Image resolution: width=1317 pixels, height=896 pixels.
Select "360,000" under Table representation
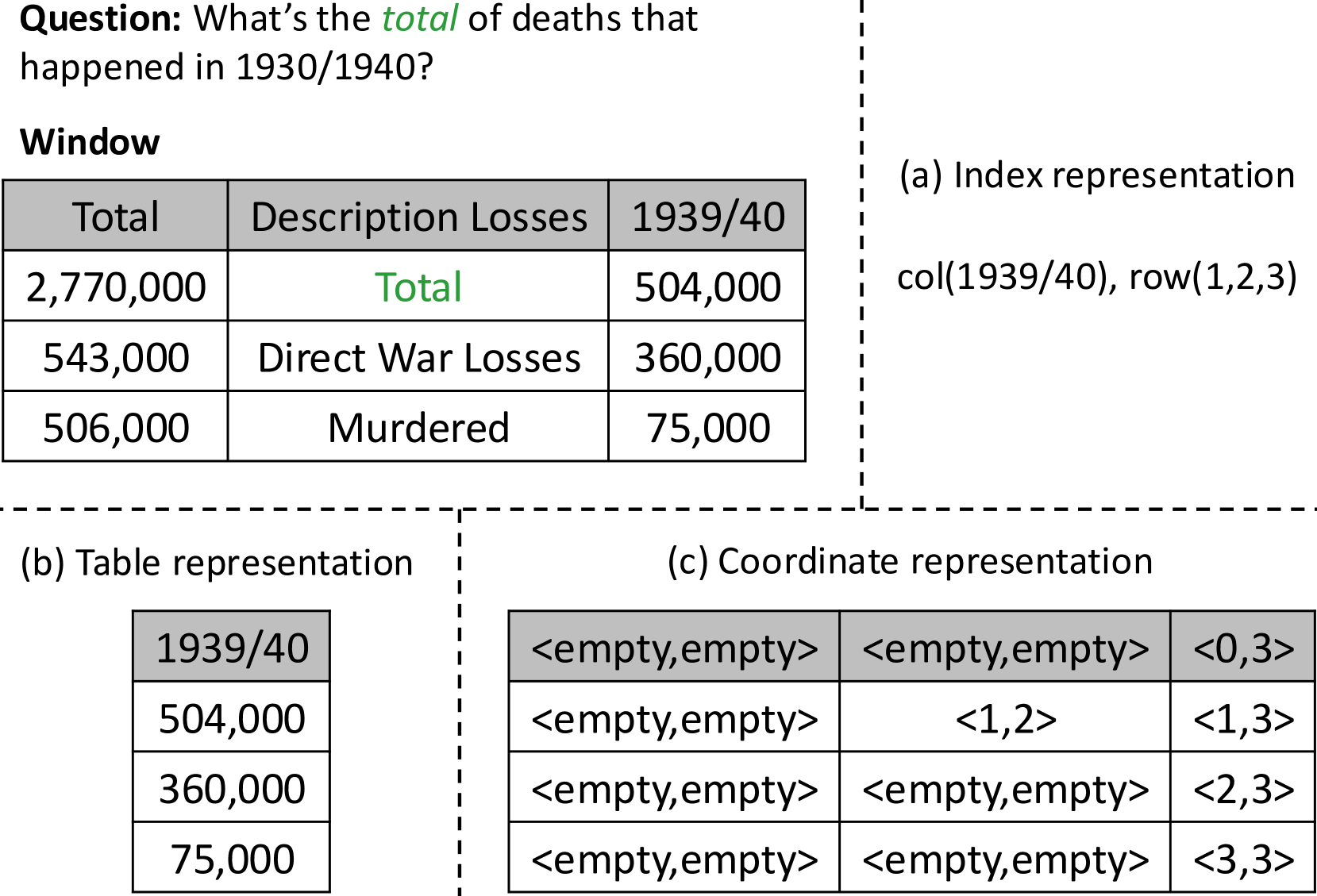coord(232,787)
